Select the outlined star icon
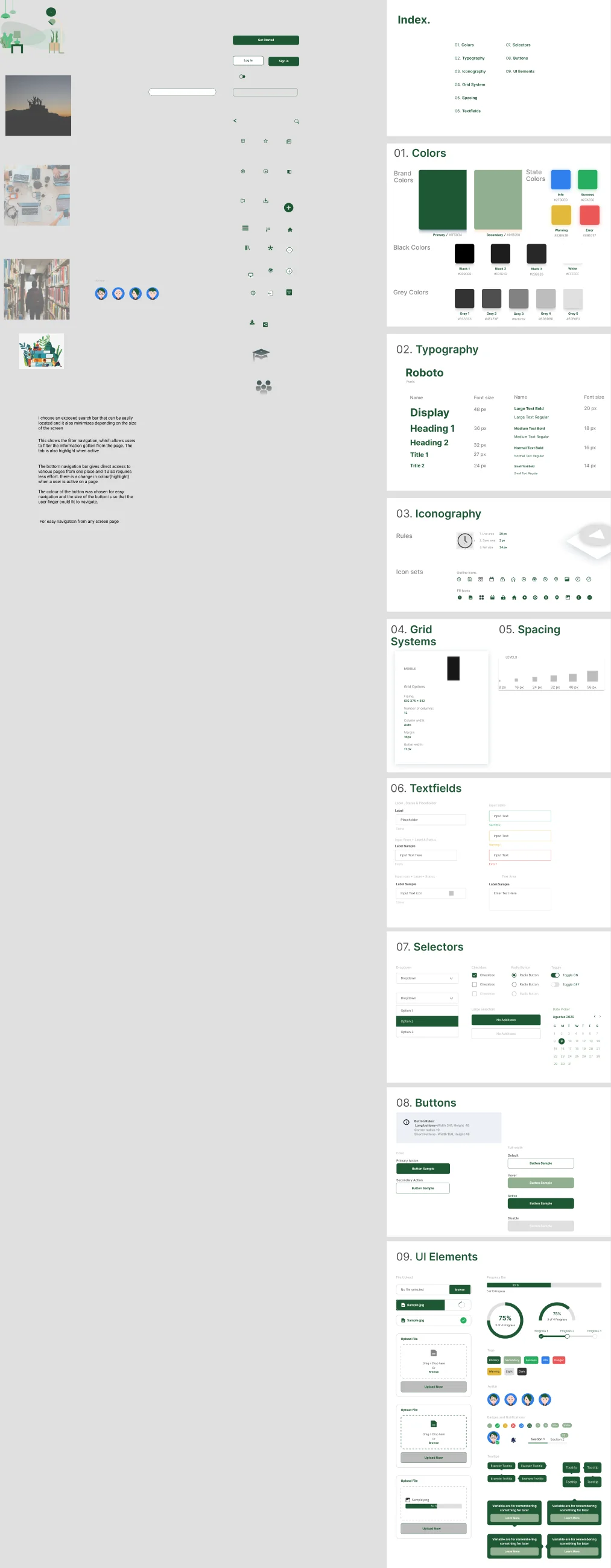 [x=266, y=141]
